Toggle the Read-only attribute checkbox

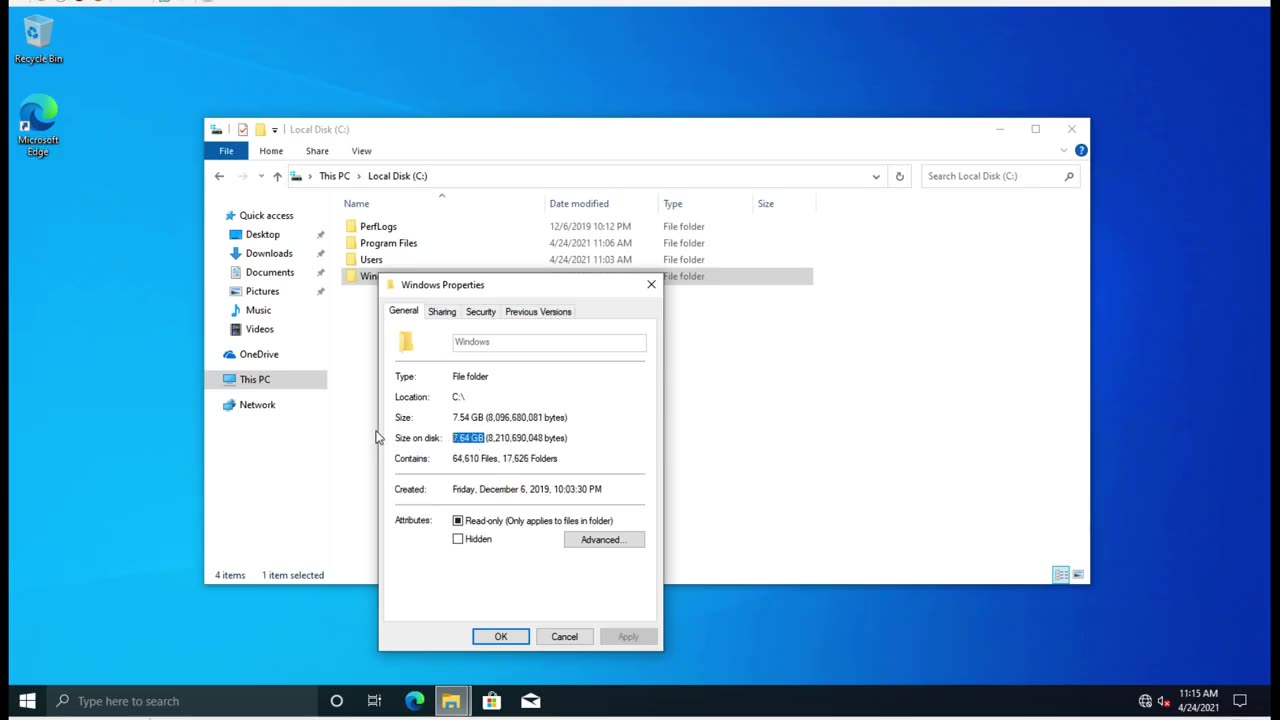[x=458, y=521]
